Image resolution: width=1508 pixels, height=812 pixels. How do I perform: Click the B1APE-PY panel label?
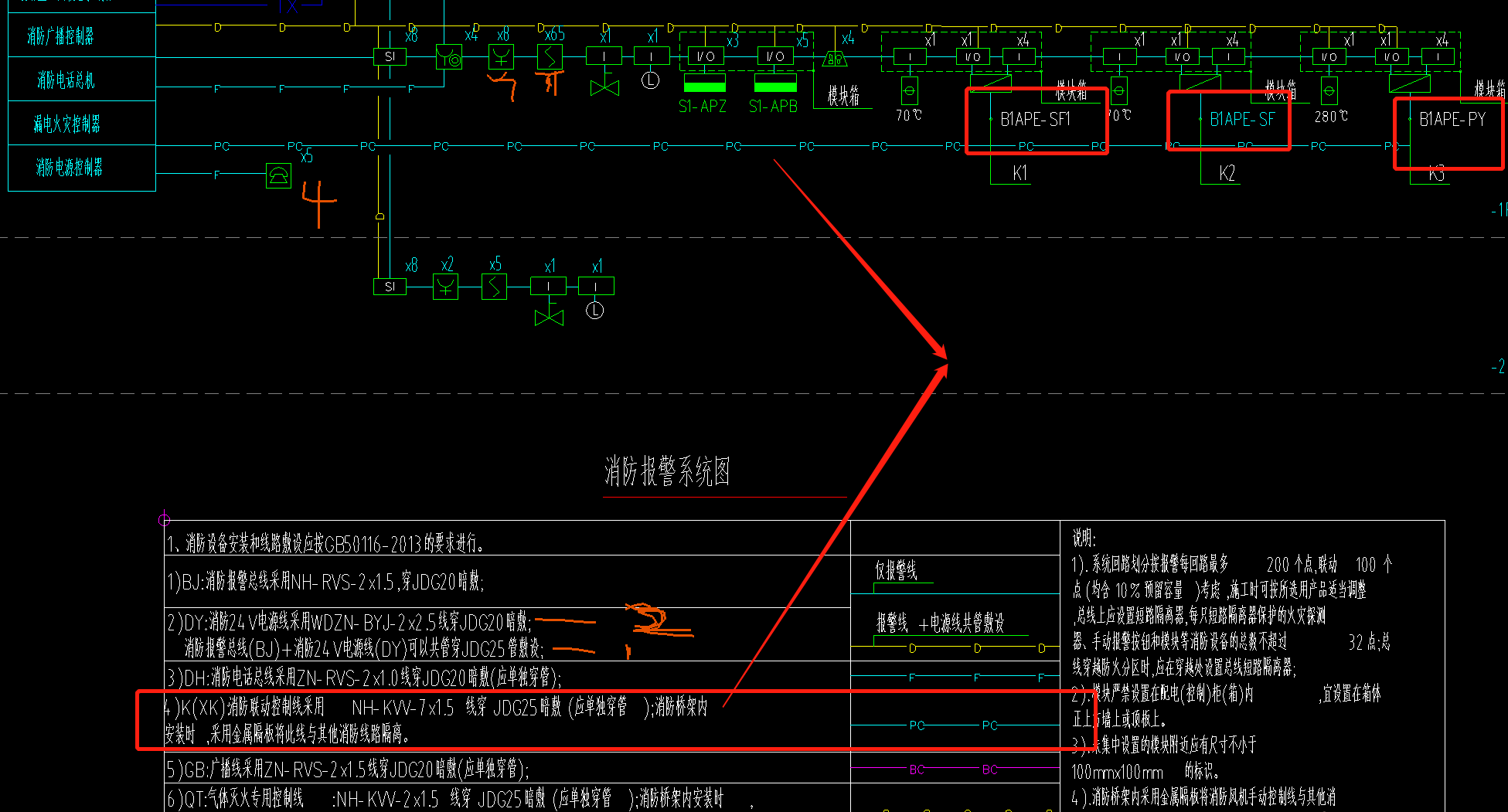[x=1452, y=119]
